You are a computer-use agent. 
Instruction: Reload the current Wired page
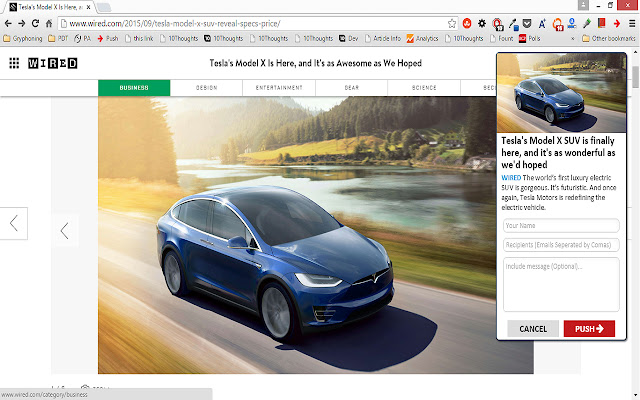pos(35,24)
